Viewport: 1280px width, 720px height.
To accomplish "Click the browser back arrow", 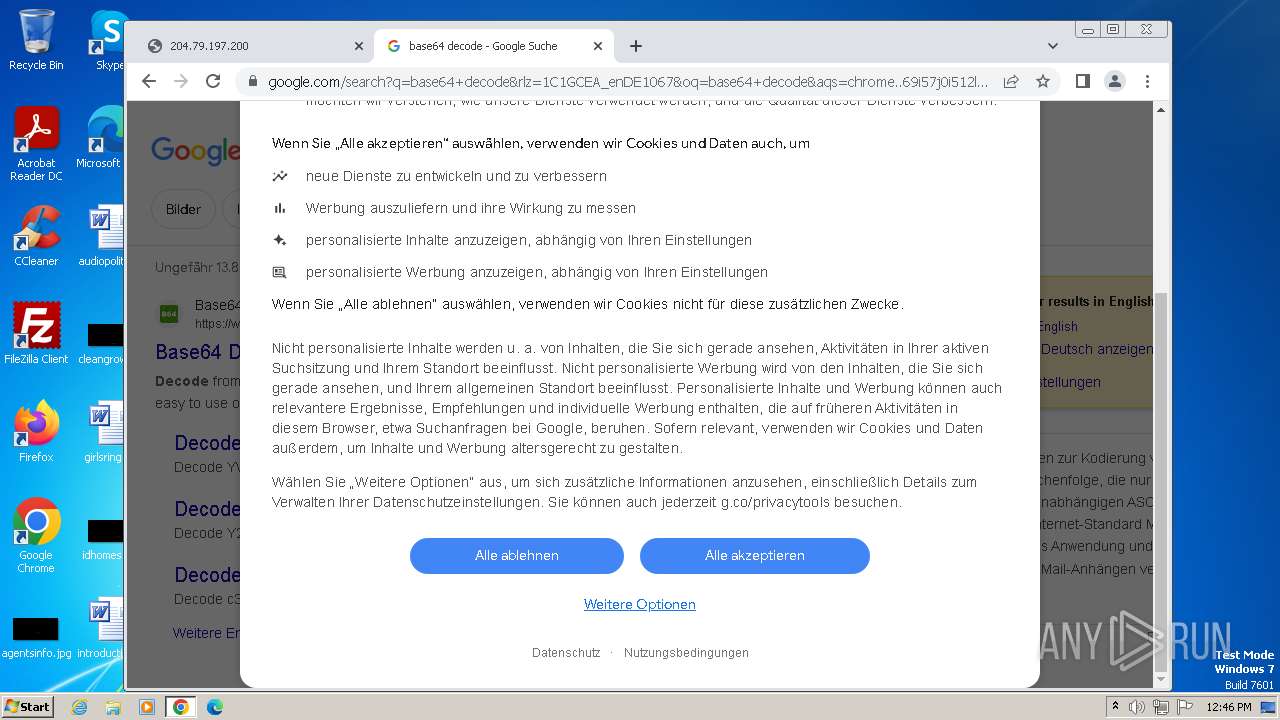I will pyautogui.click(x=149, y=81).
